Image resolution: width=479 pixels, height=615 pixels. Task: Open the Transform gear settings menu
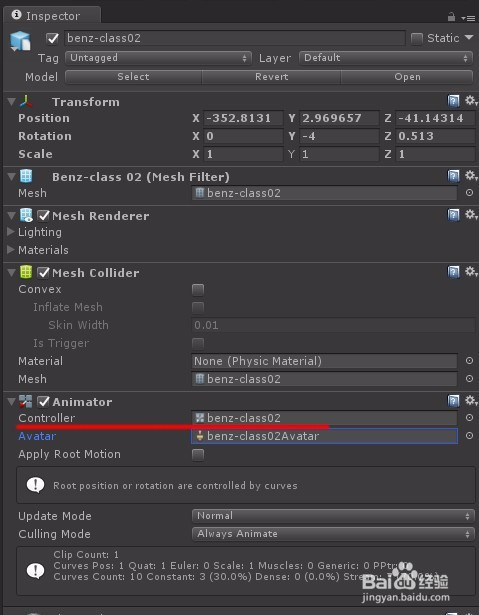pyautogui.click(x=470, y=101)
